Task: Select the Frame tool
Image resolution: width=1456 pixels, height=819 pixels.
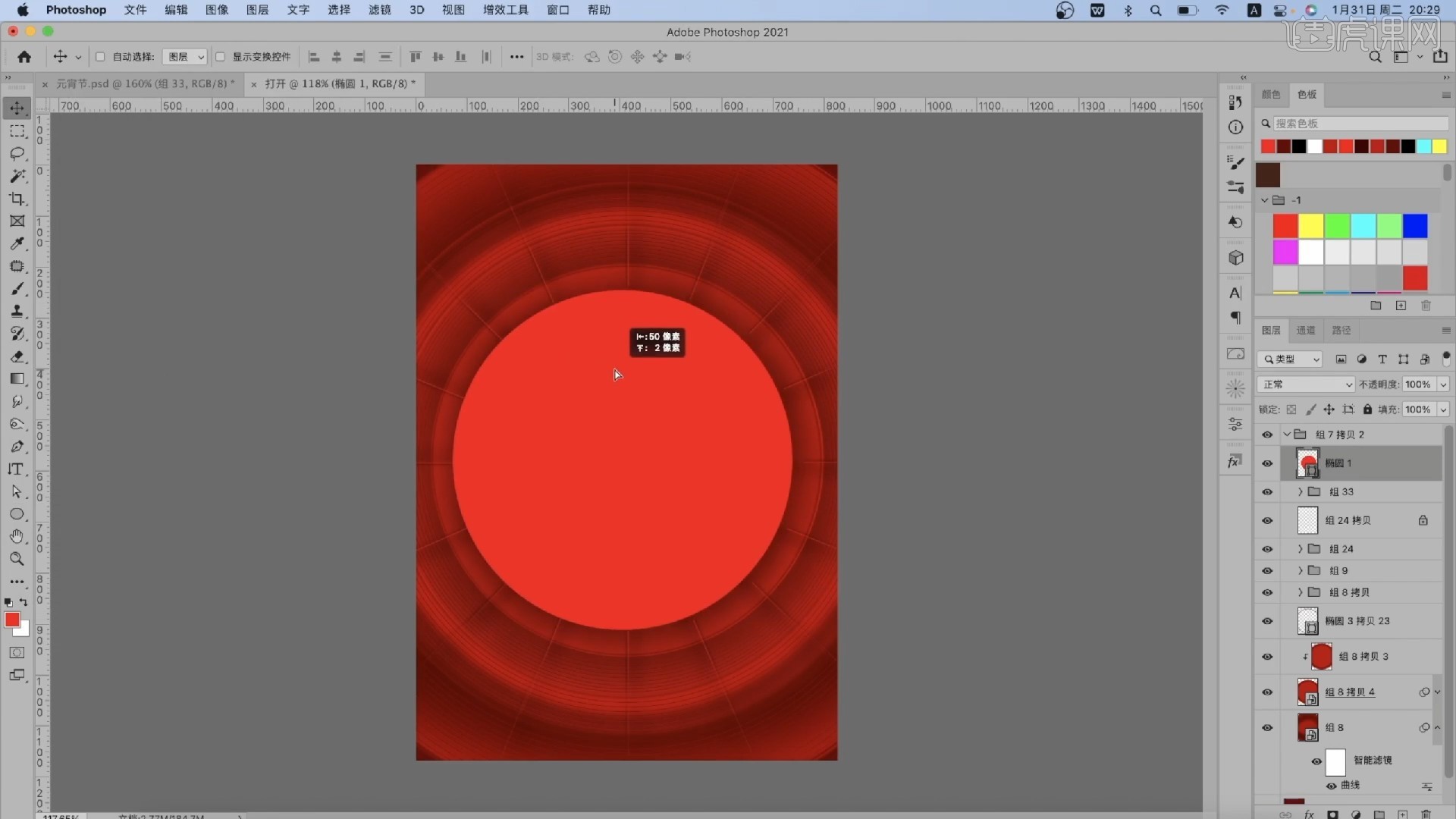Action: 17,221
